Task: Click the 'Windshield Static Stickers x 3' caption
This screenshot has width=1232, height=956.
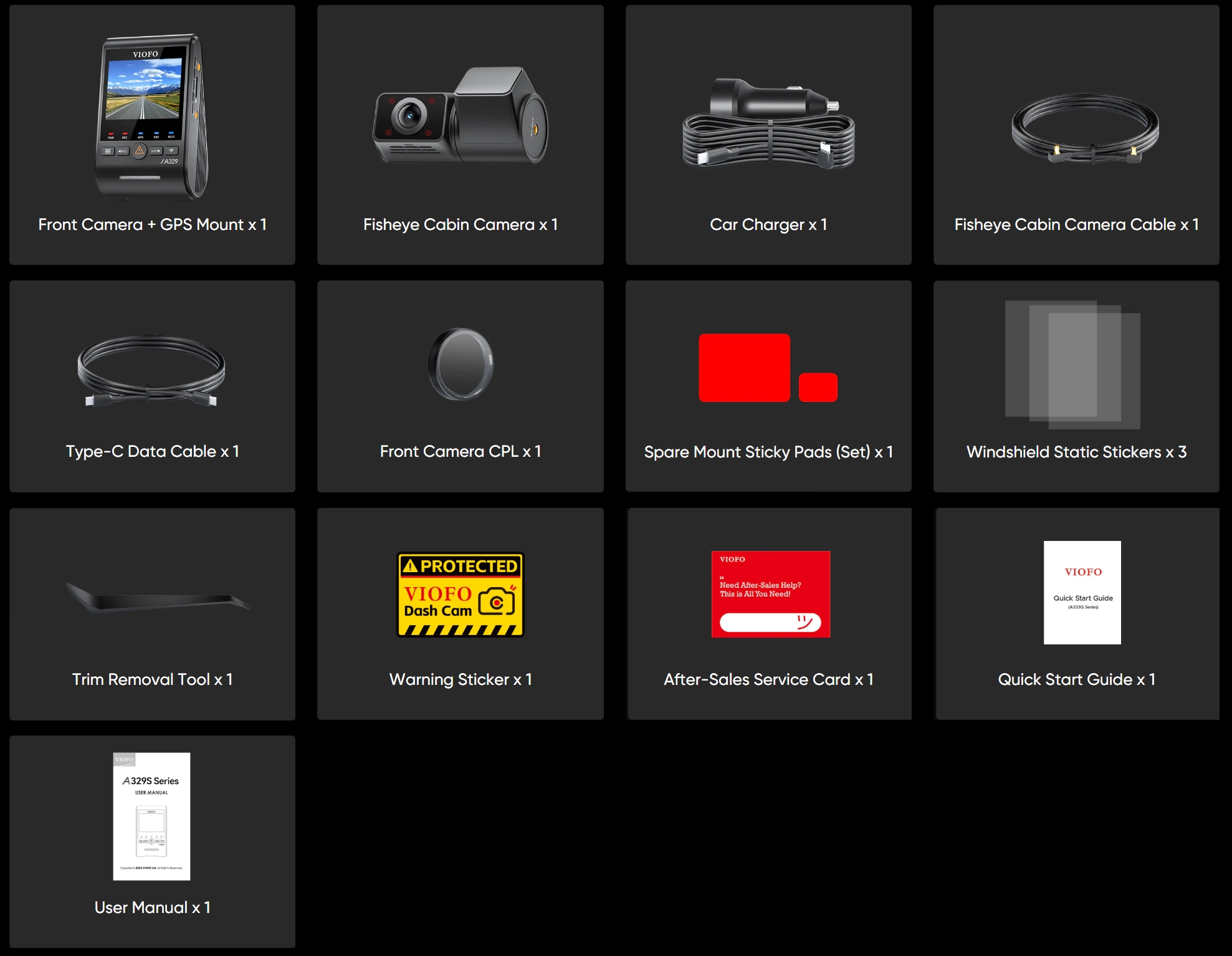Action: [x=1078, y=452]
